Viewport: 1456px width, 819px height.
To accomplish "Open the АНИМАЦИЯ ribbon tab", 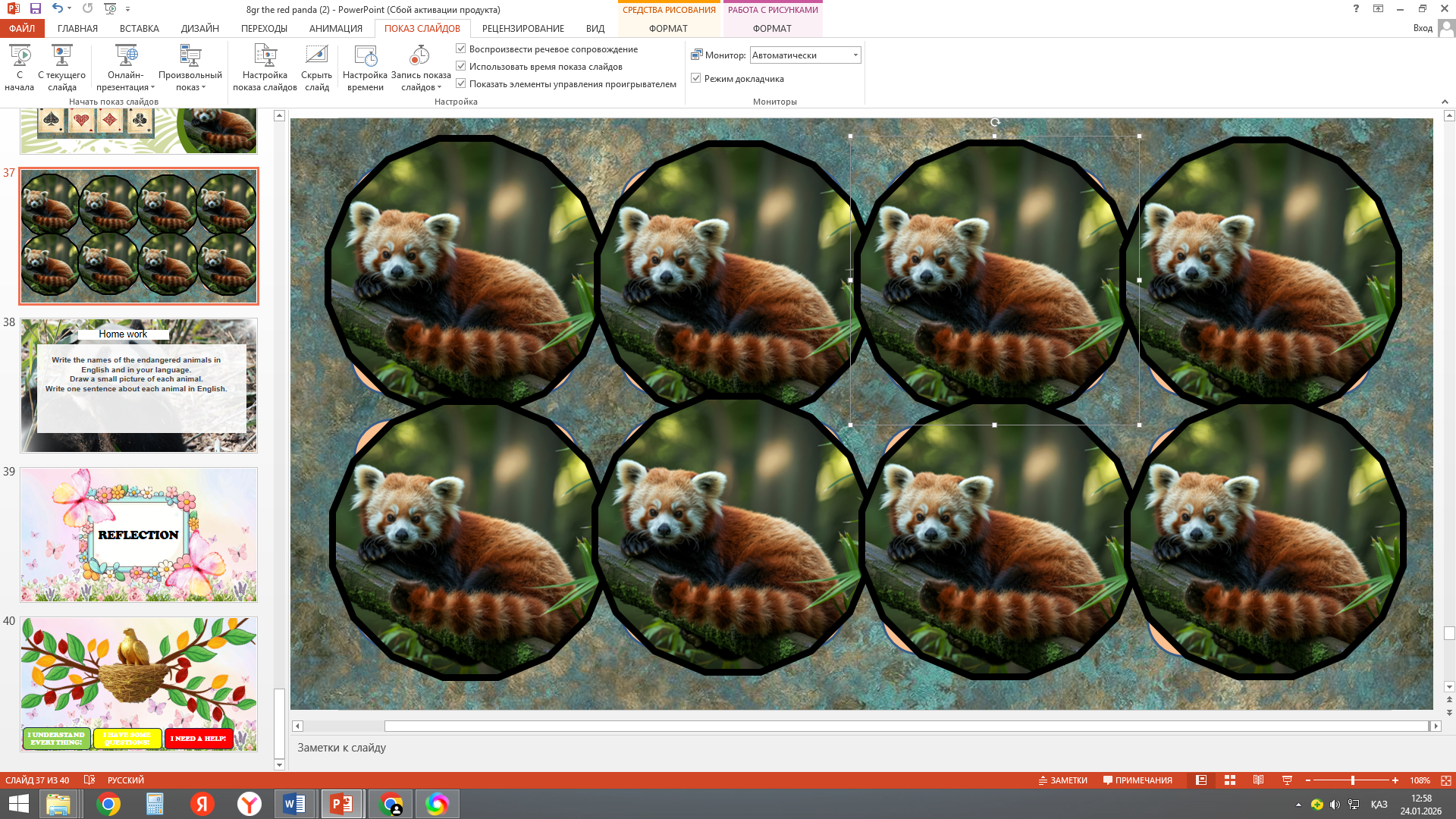I will pos(335,28).
